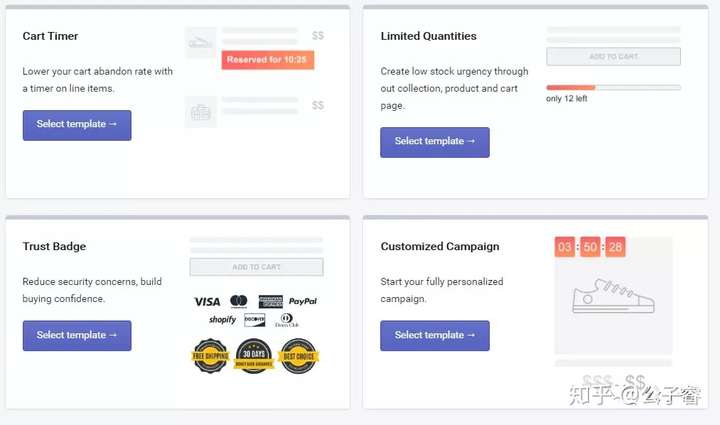Click the 03:50:28 countdown timer

pyautogui.click(x=590, y=247)
